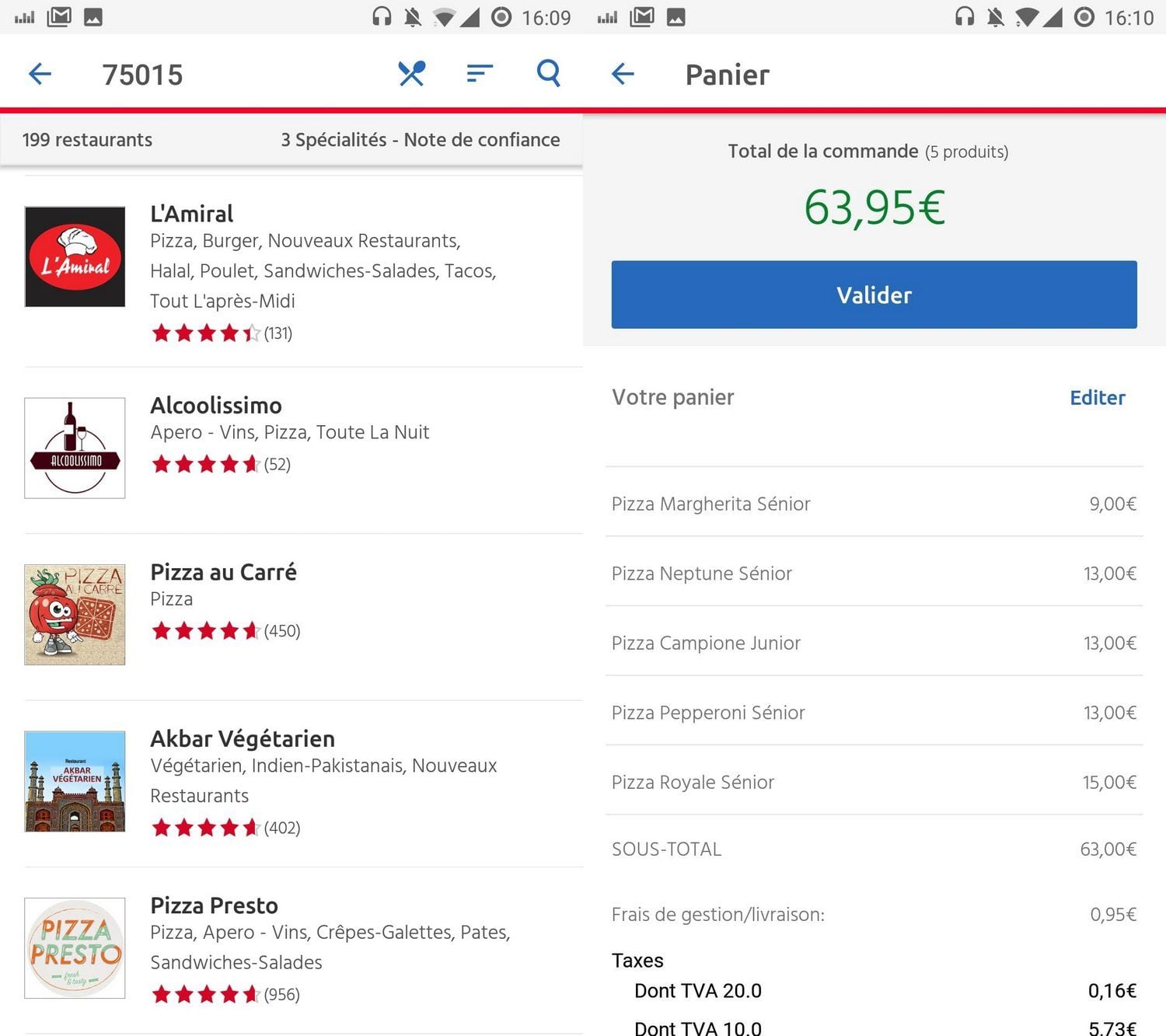
Task: Tap Editer to modify the basket
Action: pyautogui.click(x=1097, y=398)
